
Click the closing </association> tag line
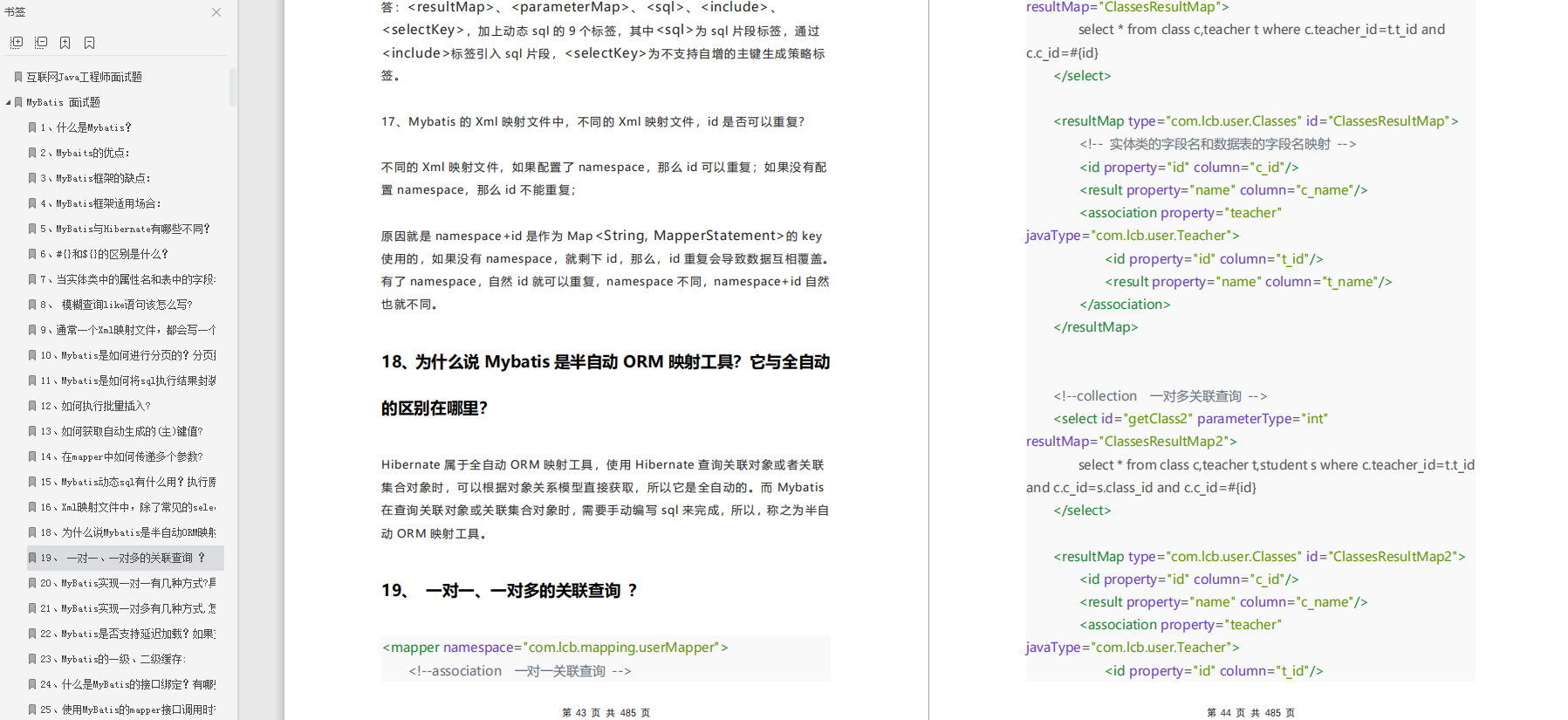coord(1125,305)
